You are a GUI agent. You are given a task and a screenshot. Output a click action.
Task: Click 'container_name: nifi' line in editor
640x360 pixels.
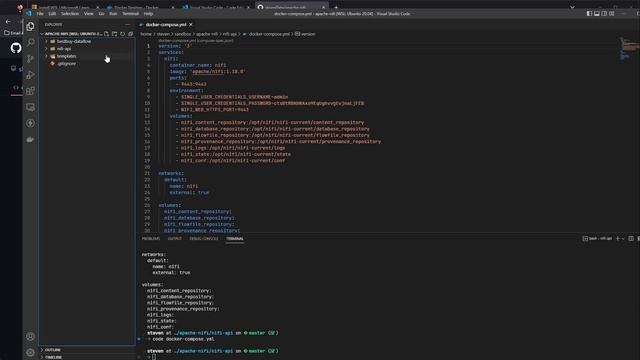click(x=198, y=65)
